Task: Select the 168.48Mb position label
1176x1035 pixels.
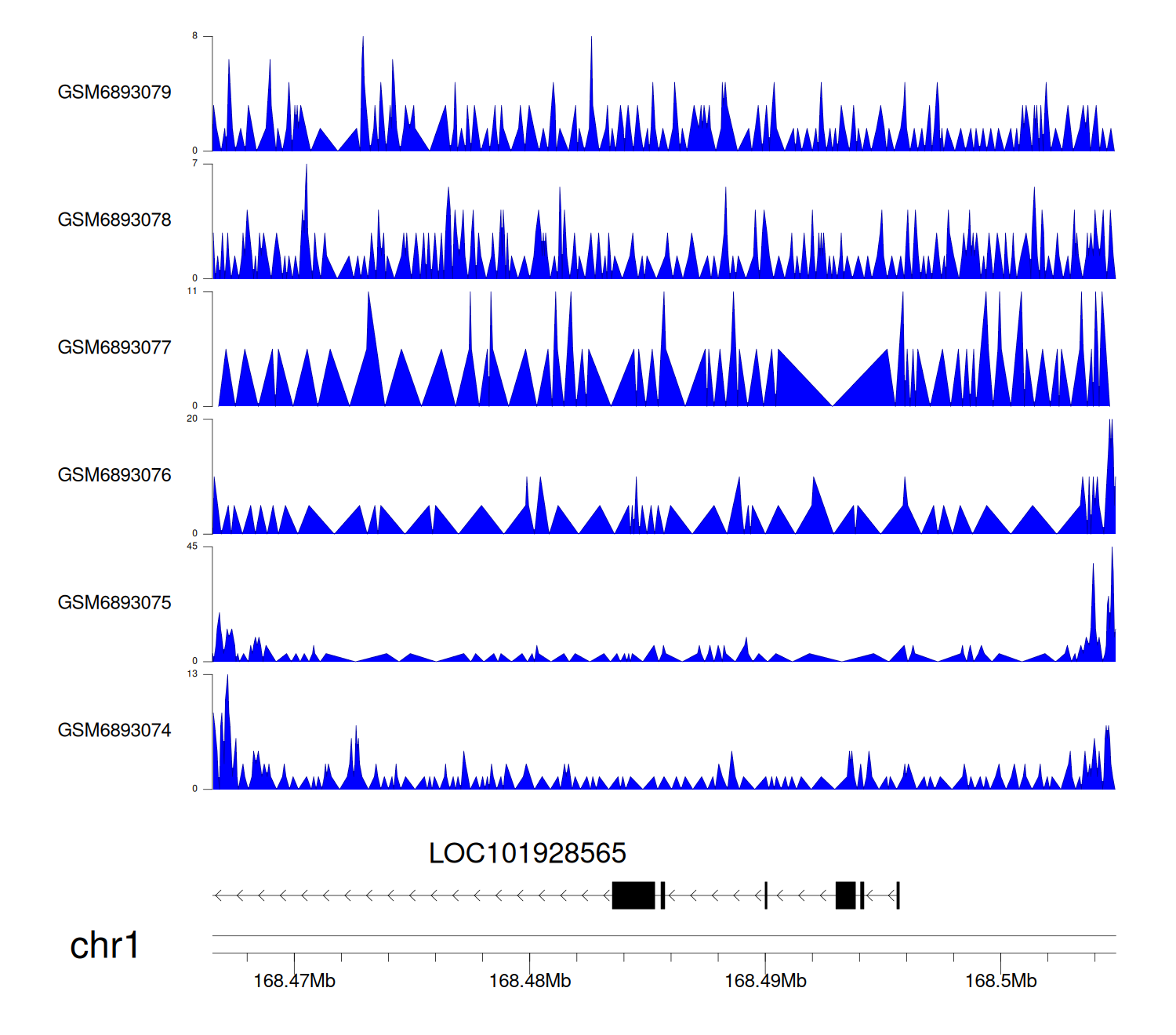Action: 530,981
